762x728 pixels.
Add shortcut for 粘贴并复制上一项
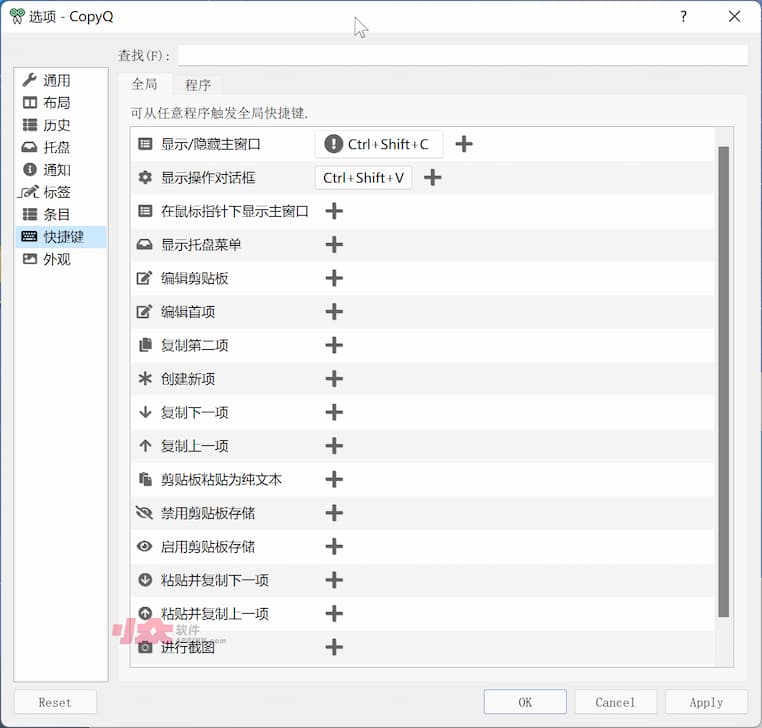[x=334, y=613]
